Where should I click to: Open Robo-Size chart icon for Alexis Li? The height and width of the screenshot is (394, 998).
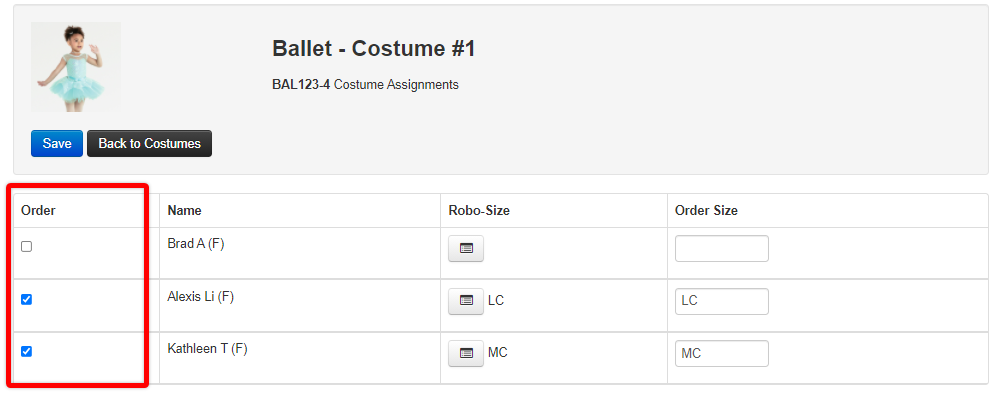click(466, 301)
